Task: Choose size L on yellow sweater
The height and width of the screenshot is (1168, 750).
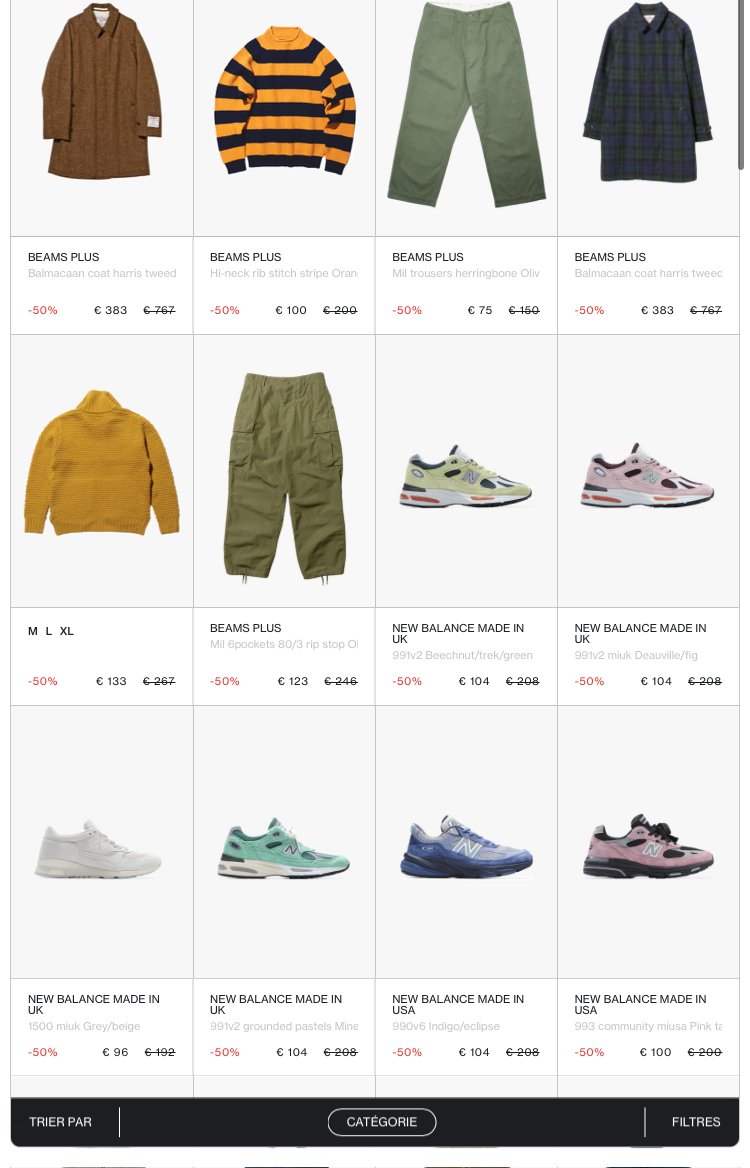Action: [x=49, y=631]
